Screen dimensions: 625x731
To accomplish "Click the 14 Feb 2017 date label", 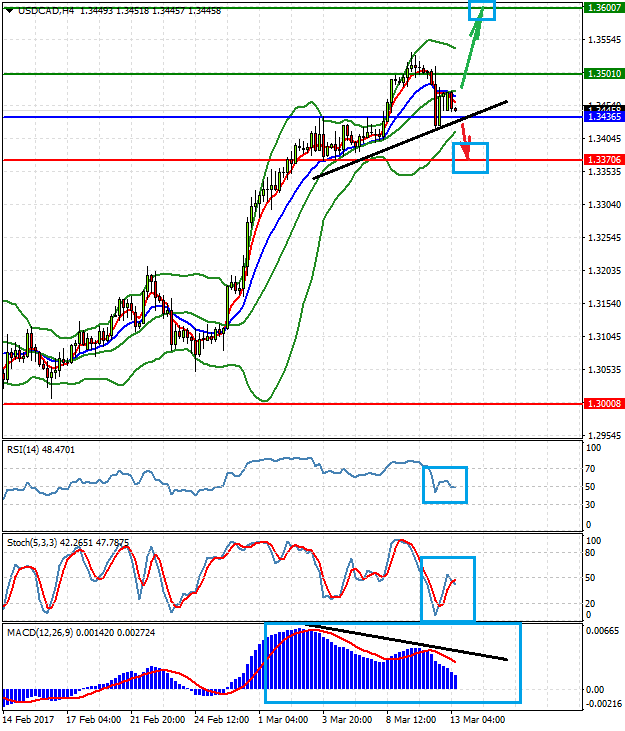I will 29,720.
